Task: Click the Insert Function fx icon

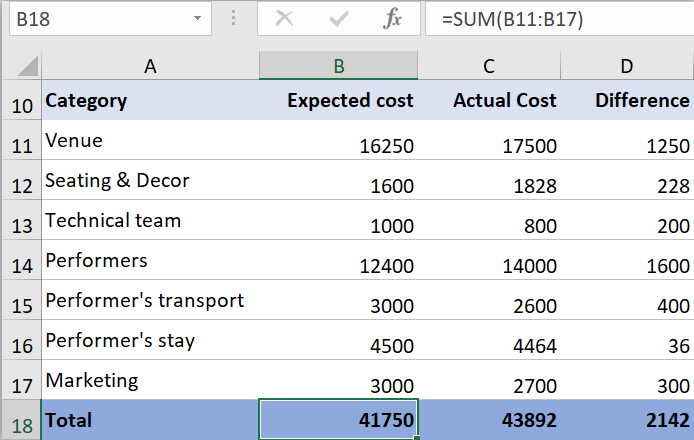Action: 393,18
